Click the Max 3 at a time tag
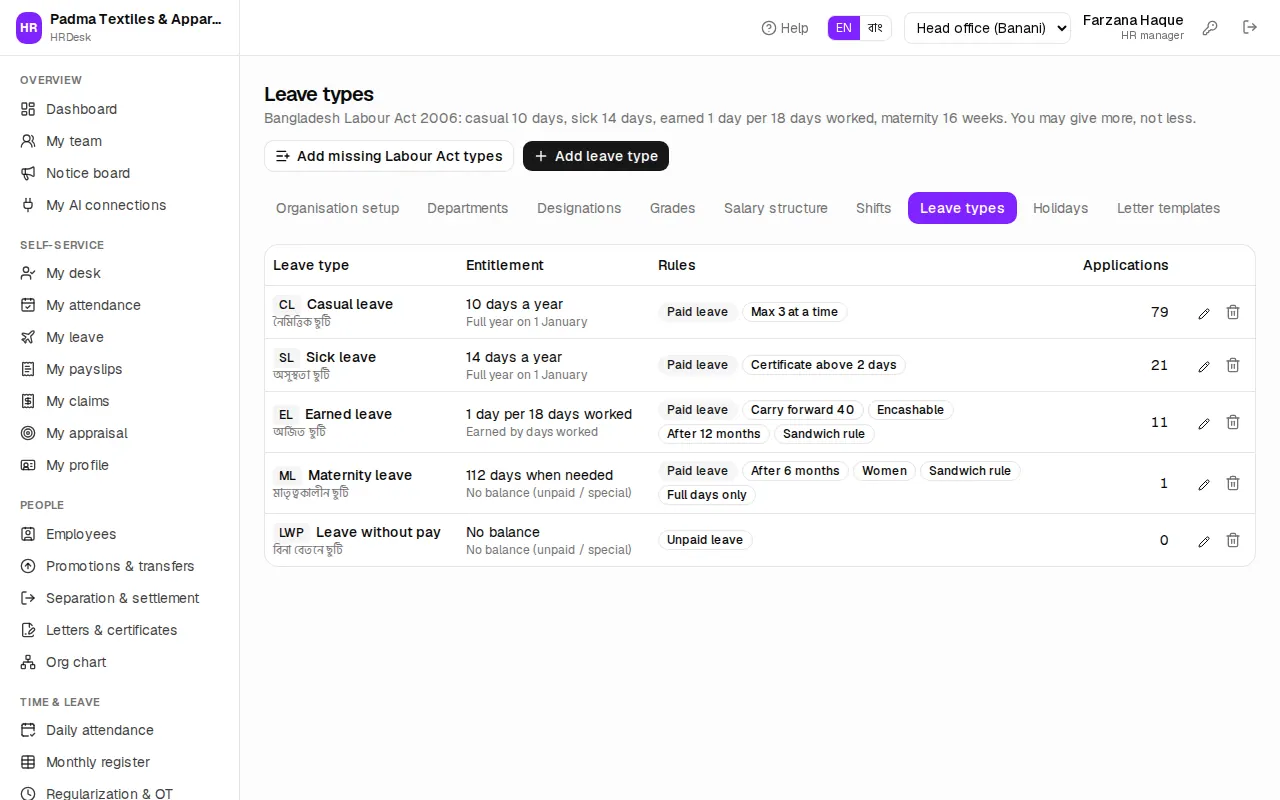Screen dimensions: 1280x800 point(794,312)
